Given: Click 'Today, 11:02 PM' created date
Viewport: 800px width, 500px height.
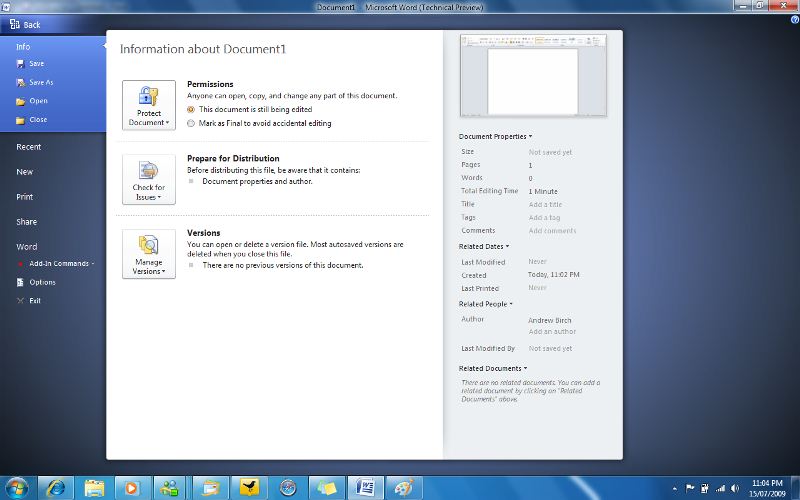Looking at the screenshot, I should (554, 274).
